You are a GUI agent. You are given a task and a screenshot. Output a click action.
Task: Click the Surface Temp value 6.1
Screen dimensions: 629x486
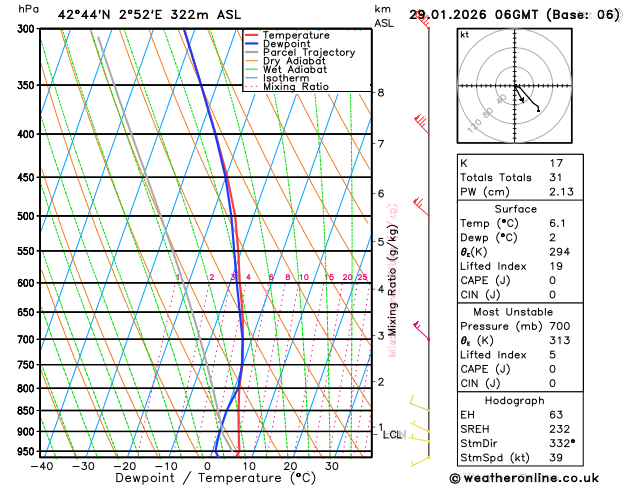pyautogui.click(x=558, y=223)
